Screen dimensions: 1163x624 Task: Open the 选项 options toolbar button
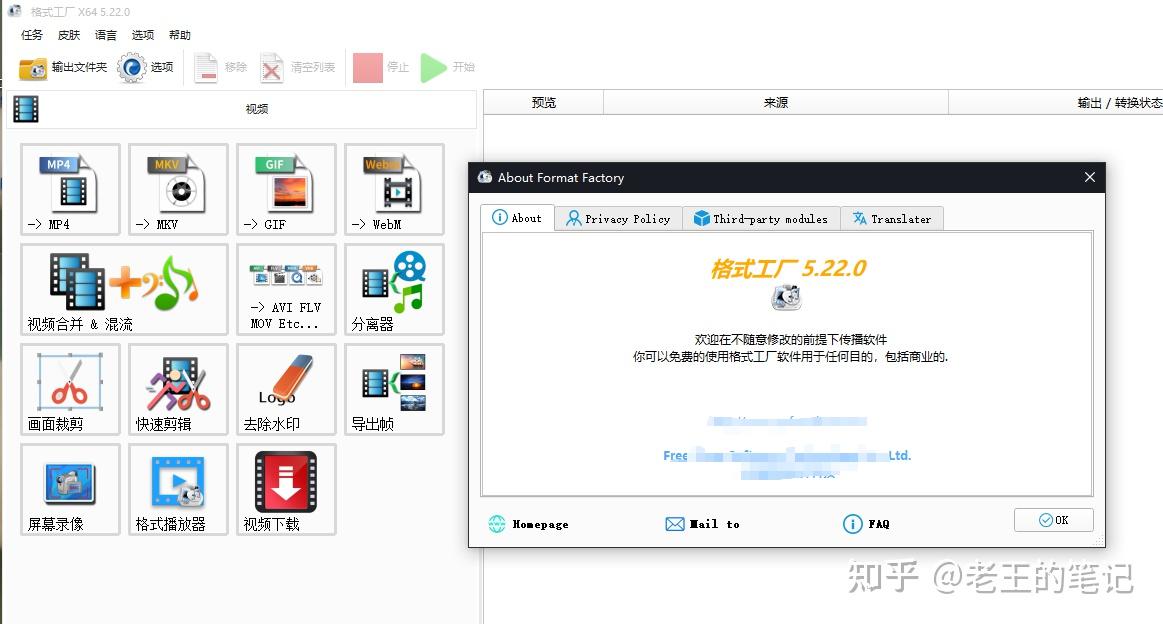pyautogui.click(x=145, y=68)
